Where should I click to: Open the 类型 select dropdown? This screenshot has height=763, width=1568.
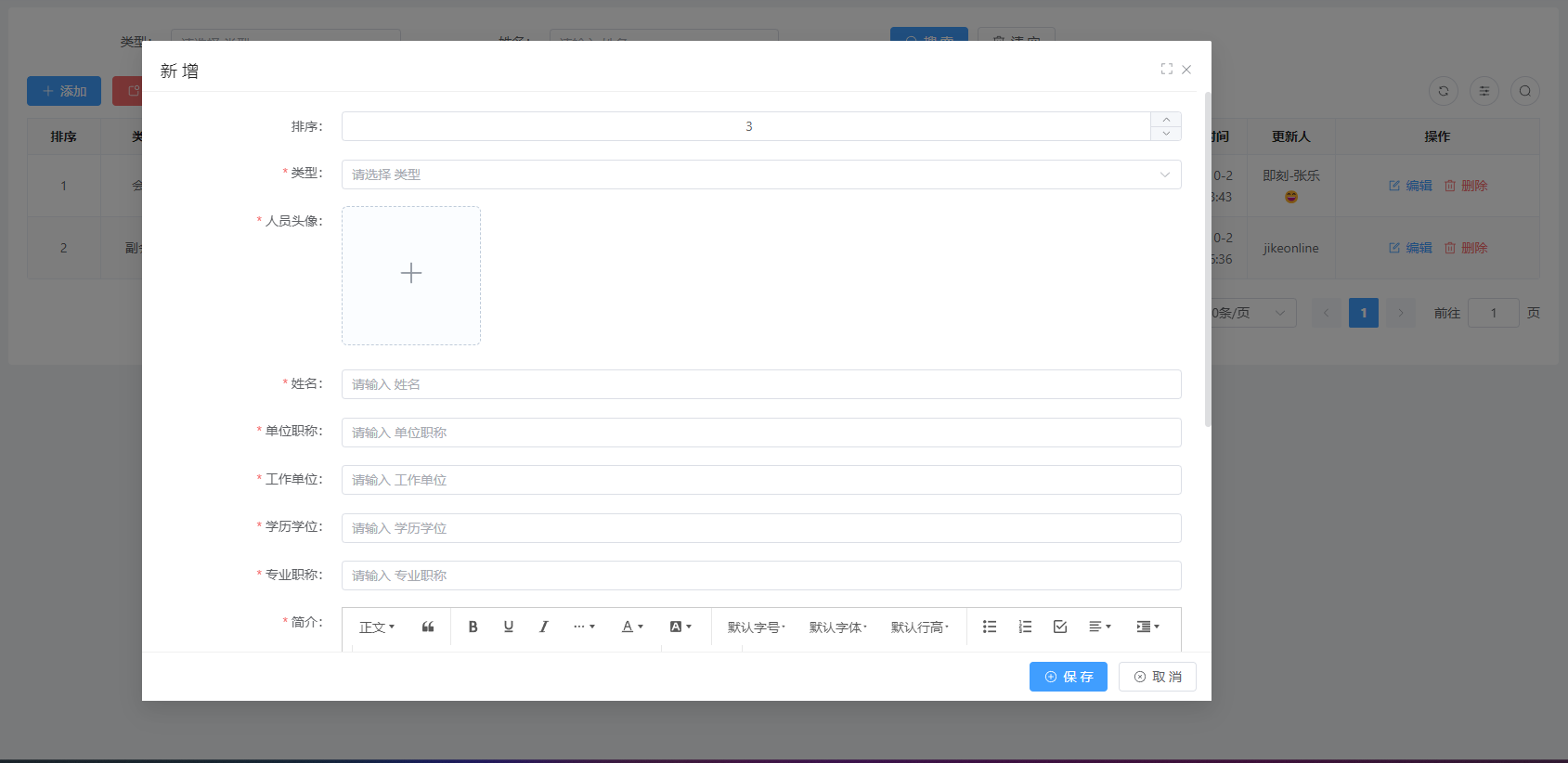tap(760, 175)
